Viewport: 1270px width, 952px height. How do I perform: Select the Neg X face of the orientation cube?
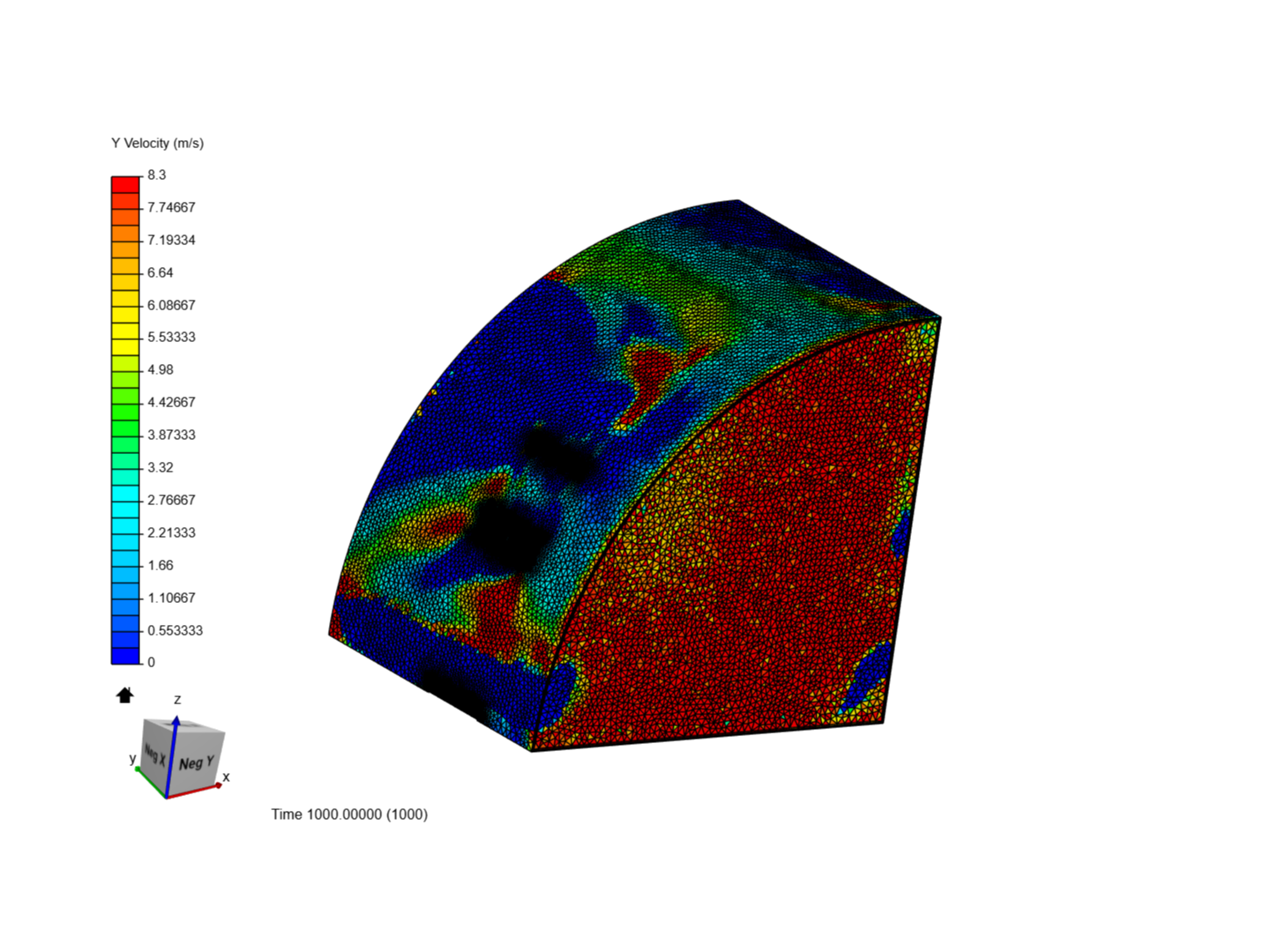(155, 755)
